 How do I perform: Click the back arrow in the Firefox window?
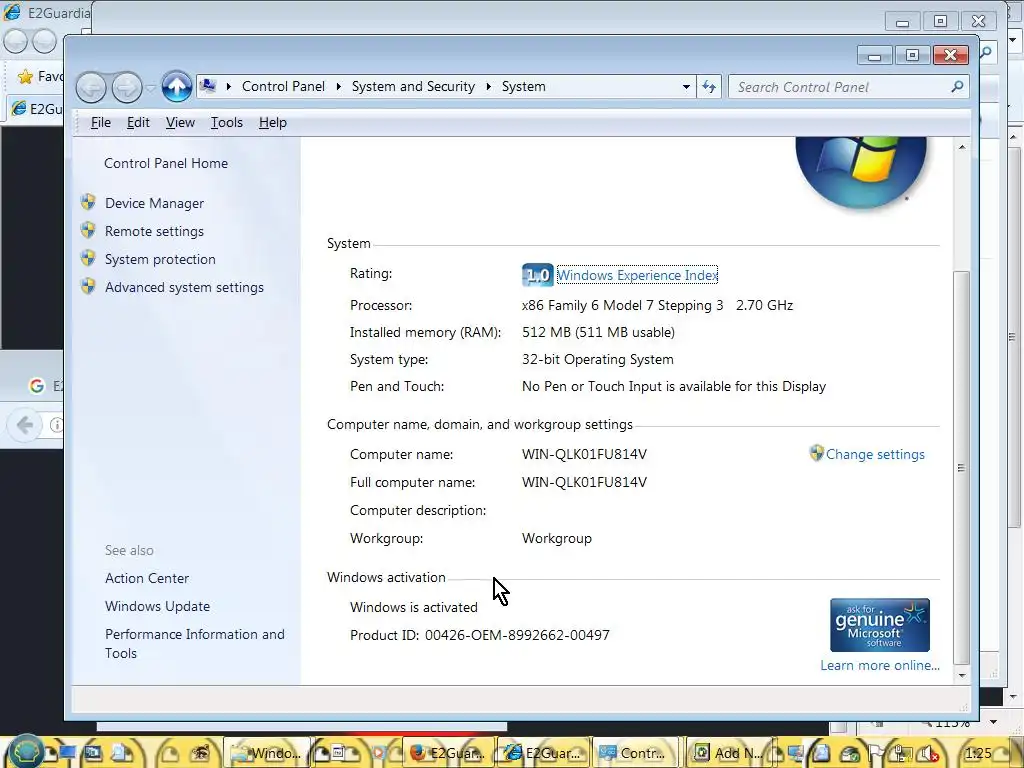click(x=25, y=425)
